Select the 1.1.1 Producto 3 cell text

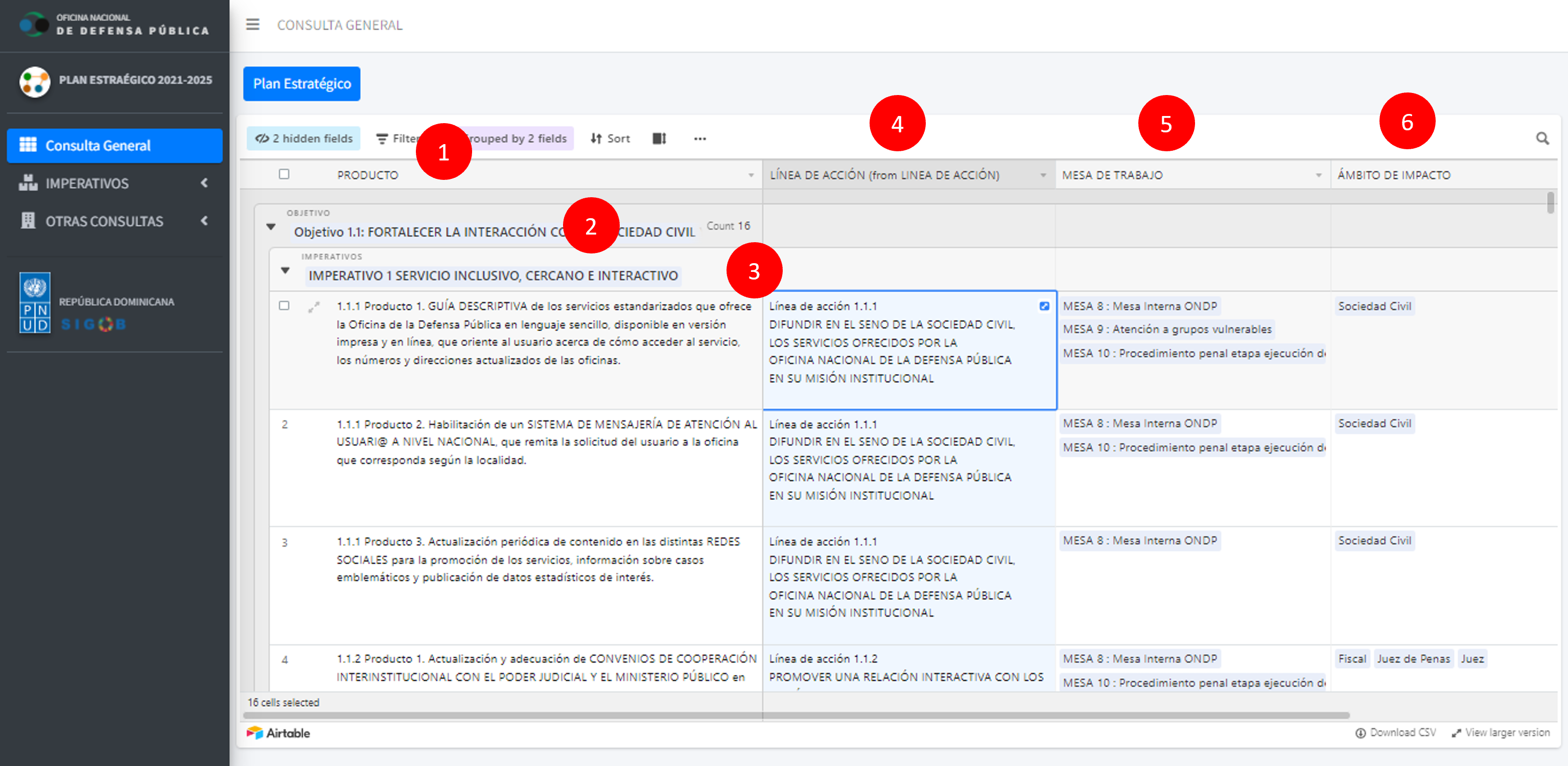tap(538, 559)
